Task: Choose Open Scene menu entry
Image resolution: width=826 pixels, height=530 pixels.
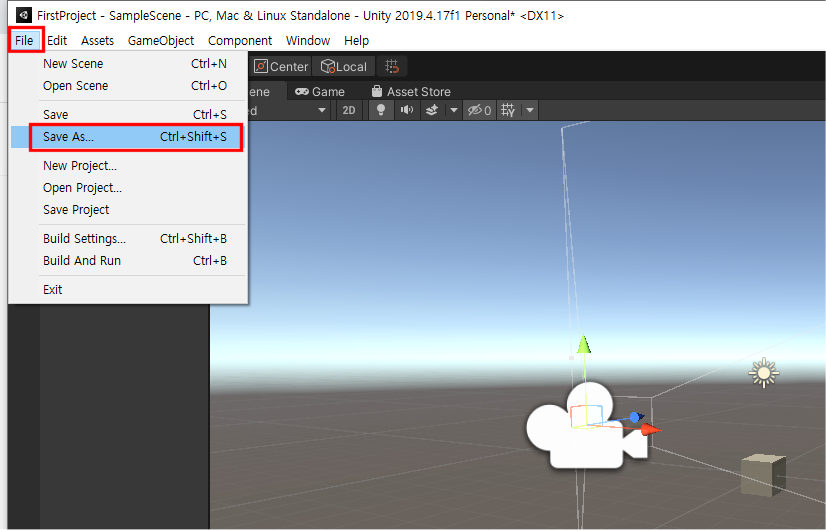Action: point(129,86)
